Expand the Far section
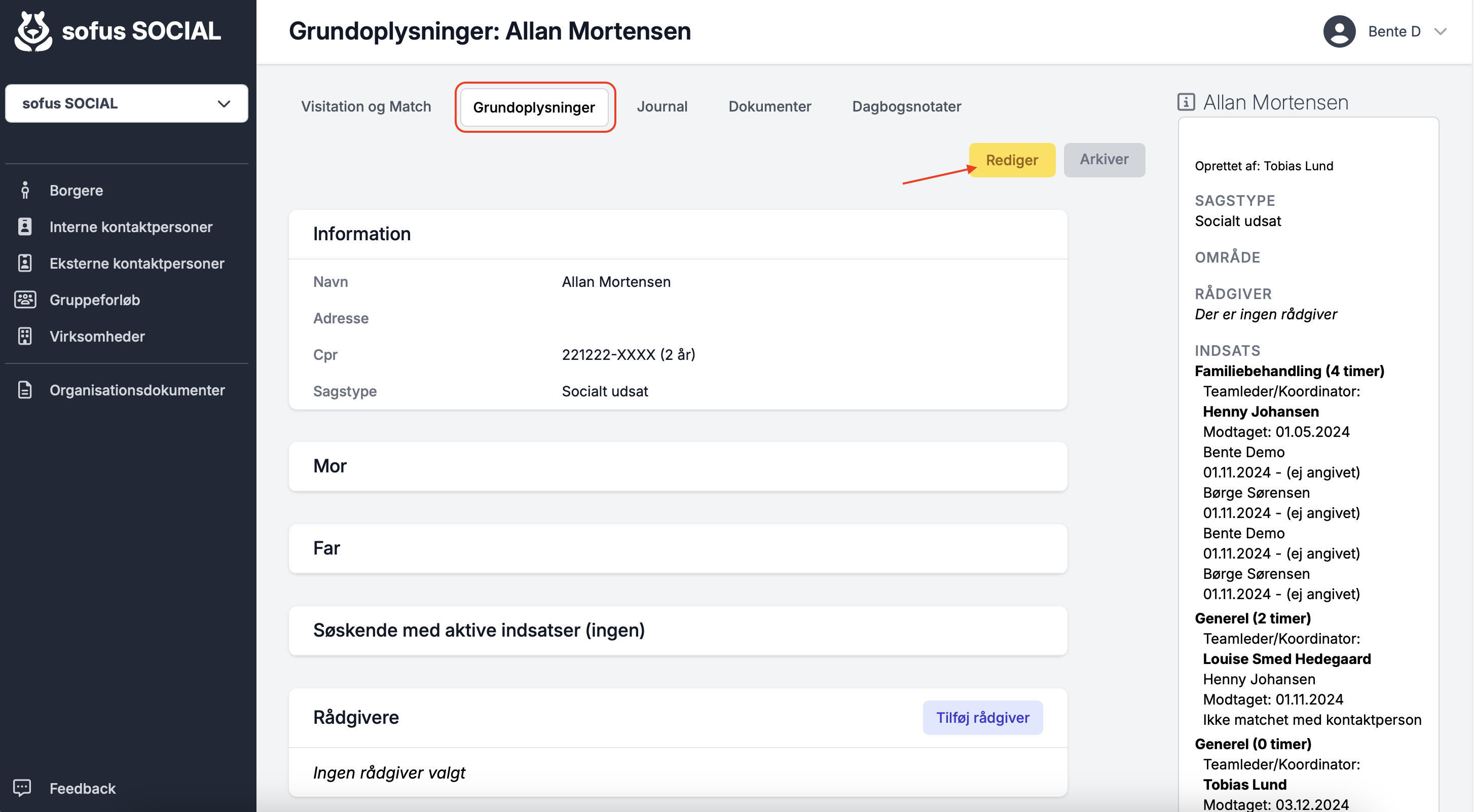This screenshot has width=1474, height=812. pyautogui.click(x=678, y=548)
